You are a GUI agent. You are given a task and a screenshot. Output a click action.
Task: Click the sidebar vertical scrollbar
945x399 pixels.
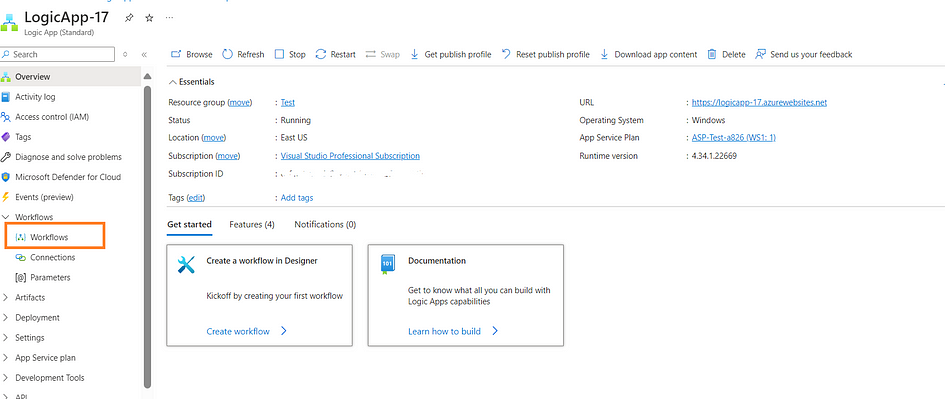coord(147,235)
